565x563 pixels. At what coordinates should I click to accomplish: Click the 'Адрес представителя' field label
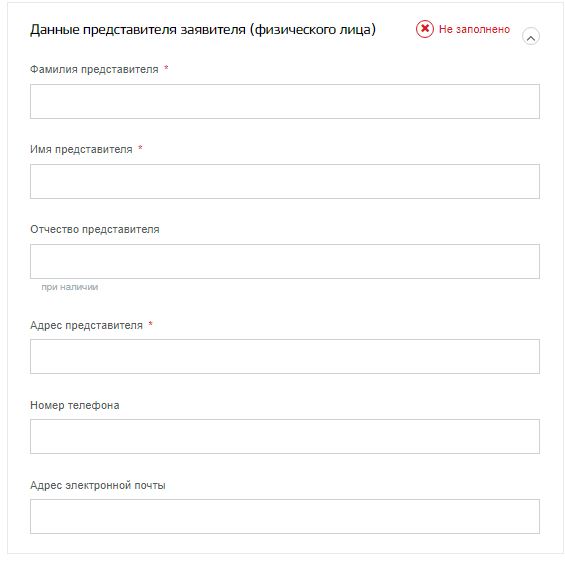(86, 325)
